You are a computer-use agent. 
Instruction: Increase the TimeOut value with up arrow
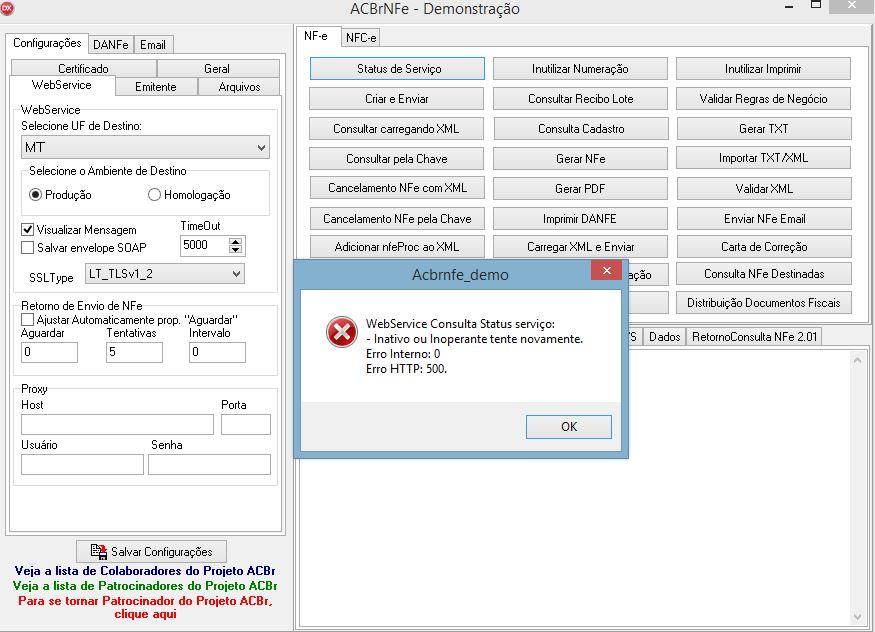[235, 242]
